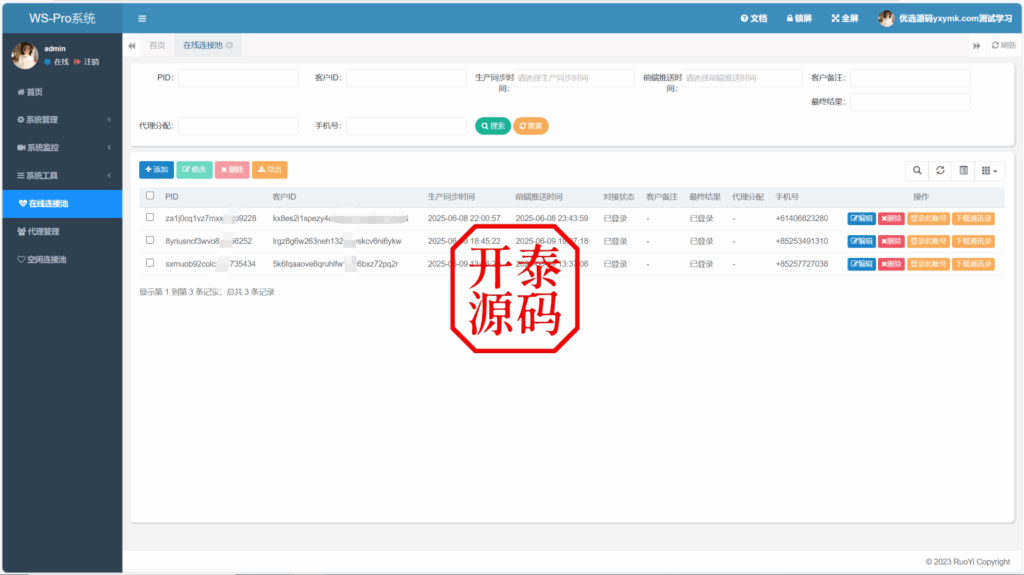
Task: Focus the PID search field
Action: (x=238, y=78)
